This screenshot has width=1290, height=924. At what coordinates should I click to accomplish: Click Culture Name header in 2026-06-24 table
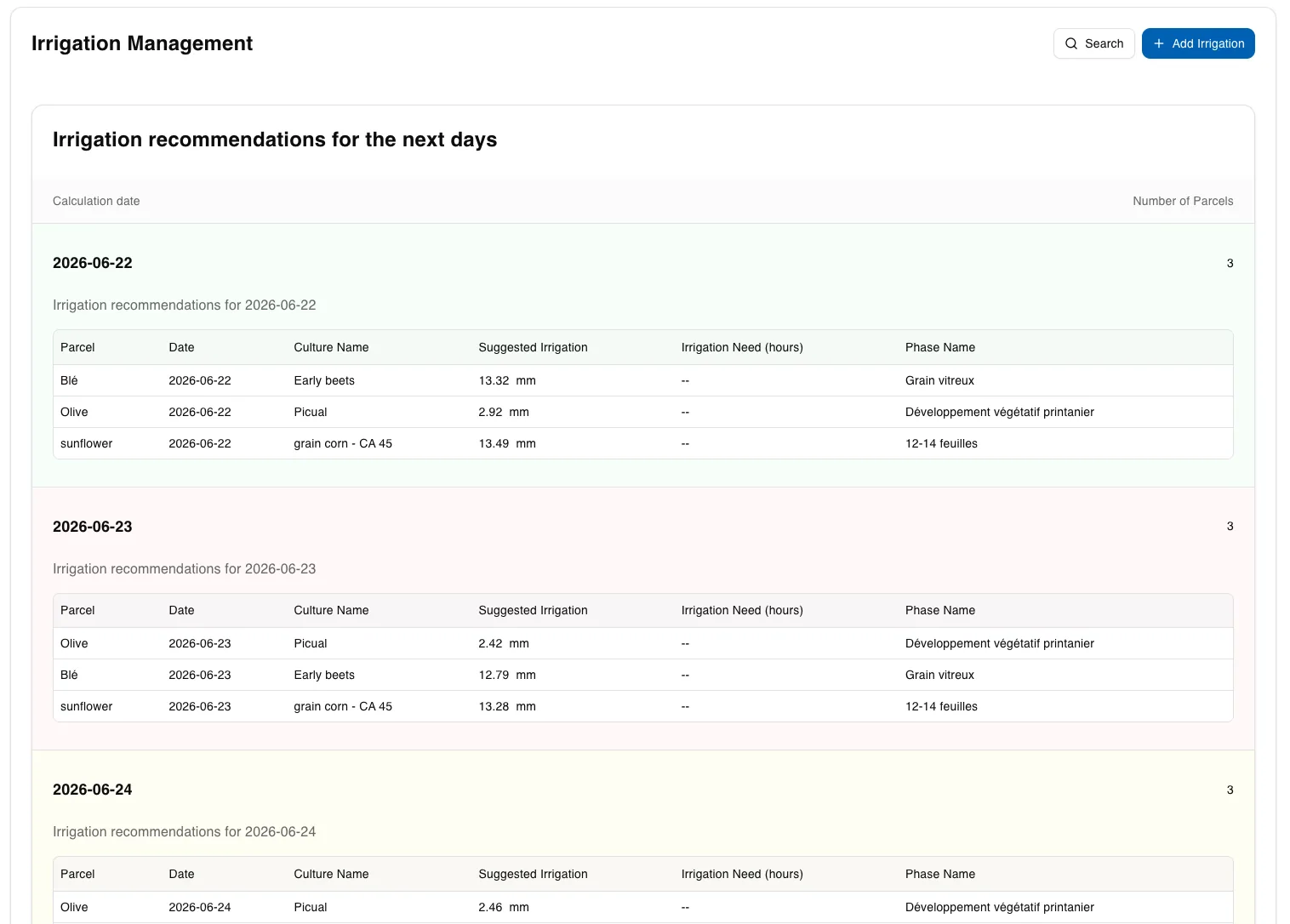[x=331, y=874]
